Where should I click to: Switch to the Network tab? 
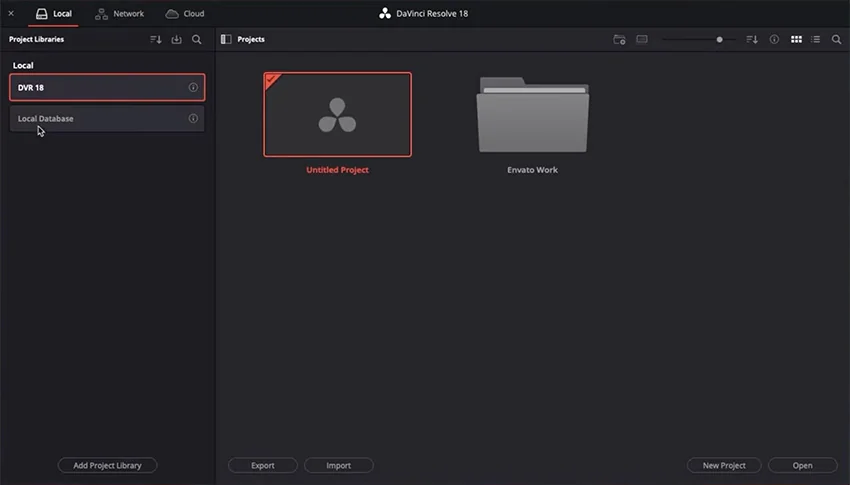click(119, 14)
